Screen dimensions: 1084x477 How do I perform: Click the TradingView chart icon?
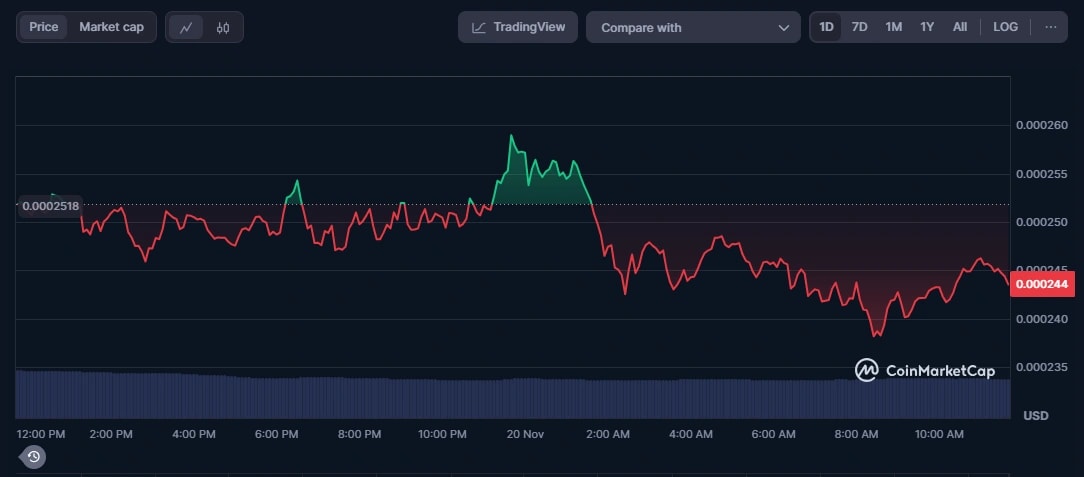click(480, 28)
